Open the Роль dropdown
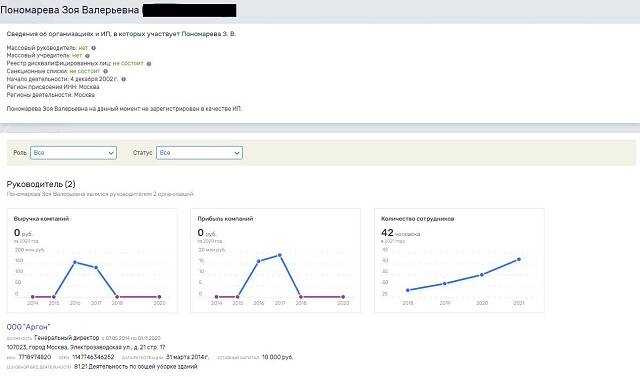This screenshot has height=377, width=640. pyautogui.click(x=73, y=153)
